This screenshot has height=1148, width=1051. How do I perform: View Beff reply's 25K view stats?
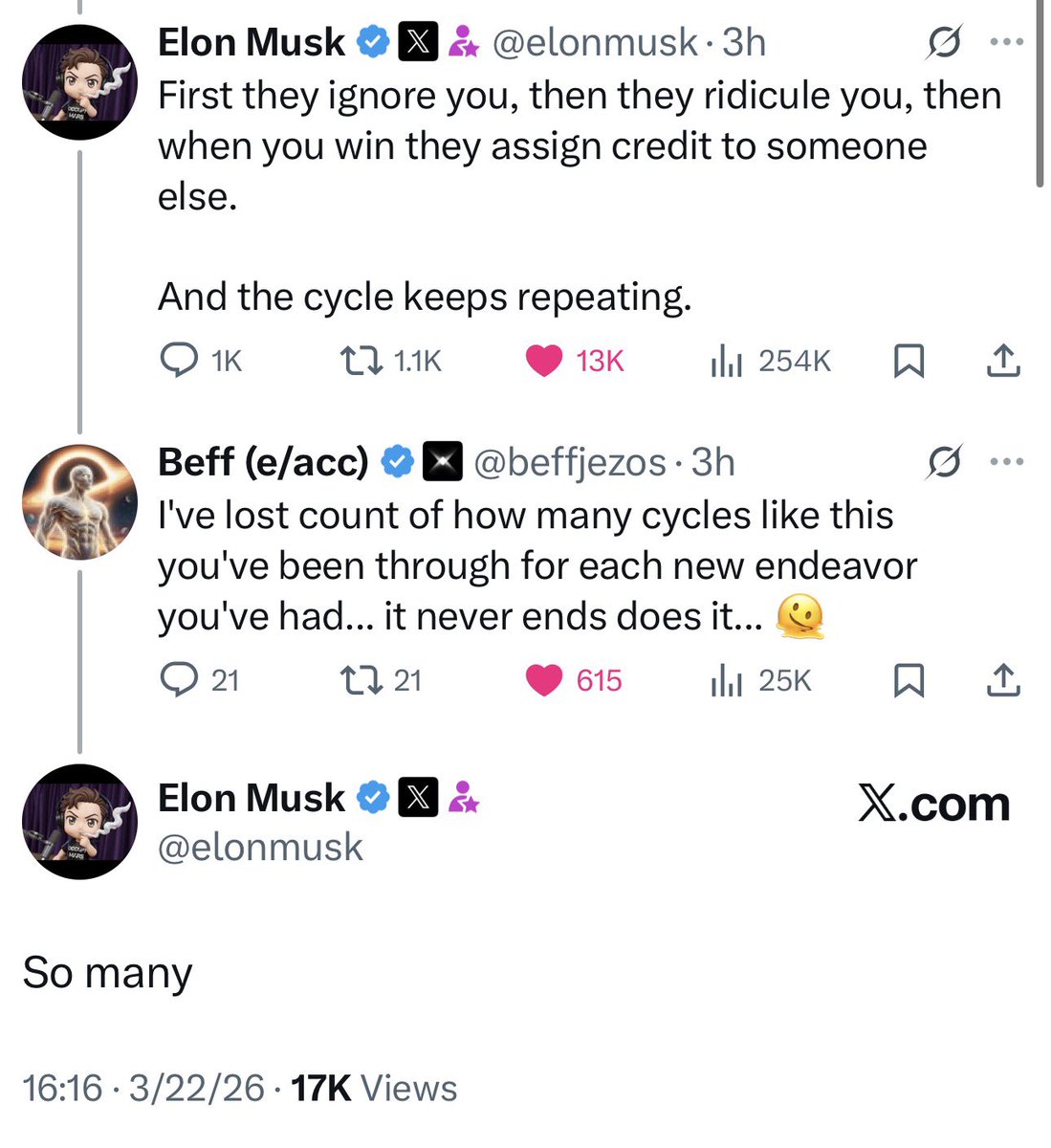727,680
